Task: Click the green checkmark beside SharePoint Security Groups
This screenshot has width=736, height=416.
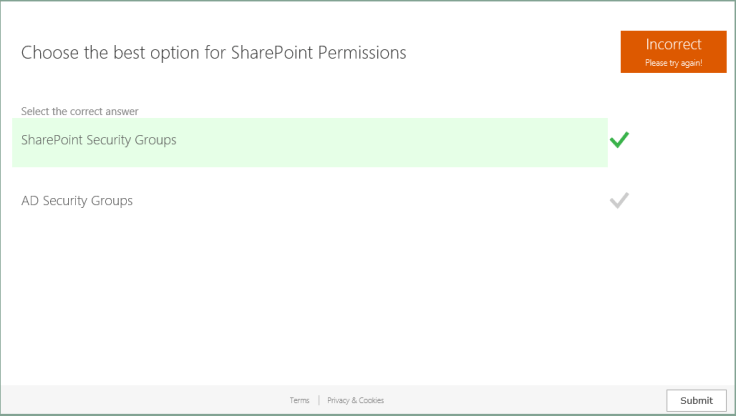Action: pos(619,140)
